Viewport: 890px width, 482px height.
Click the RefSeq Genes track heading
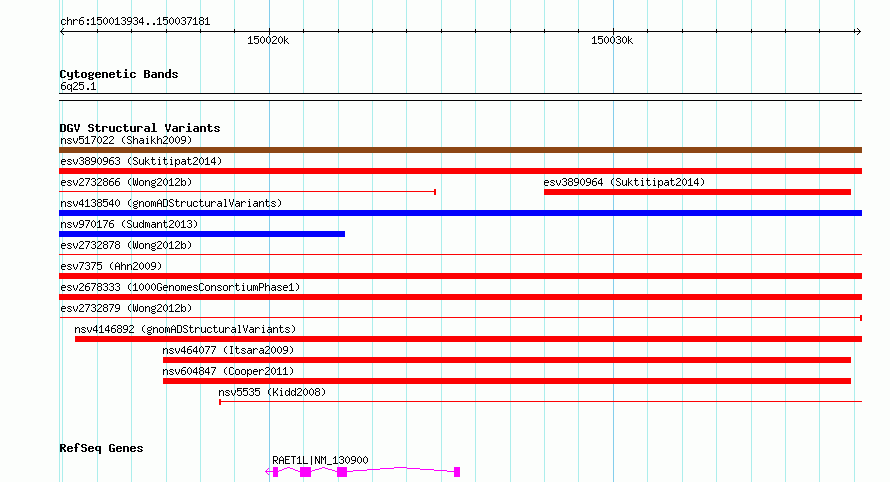coord(101,448)
